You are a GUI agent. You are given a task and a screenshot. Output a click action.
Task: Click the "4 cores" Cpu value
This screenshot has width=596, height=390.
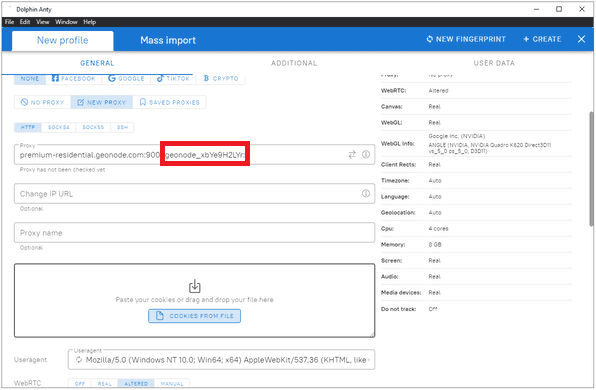click(438, 229)
